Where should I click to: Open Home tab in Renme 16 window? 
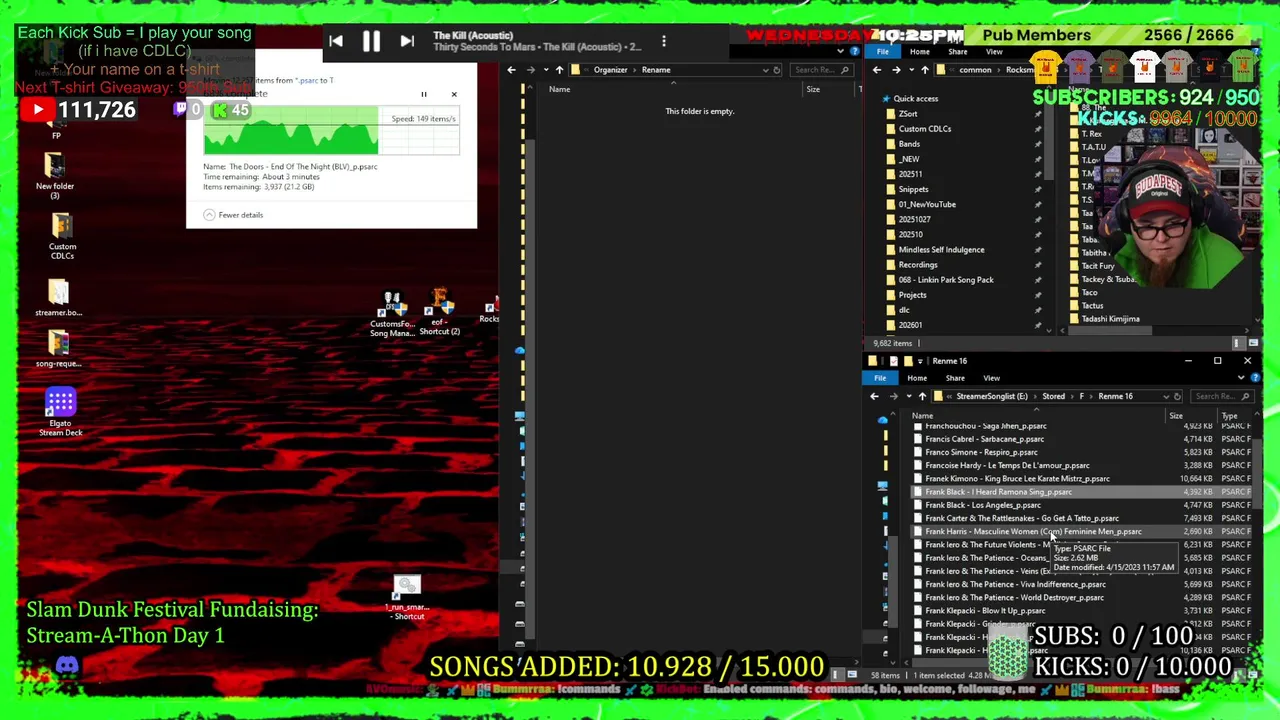tap(917, 378)
